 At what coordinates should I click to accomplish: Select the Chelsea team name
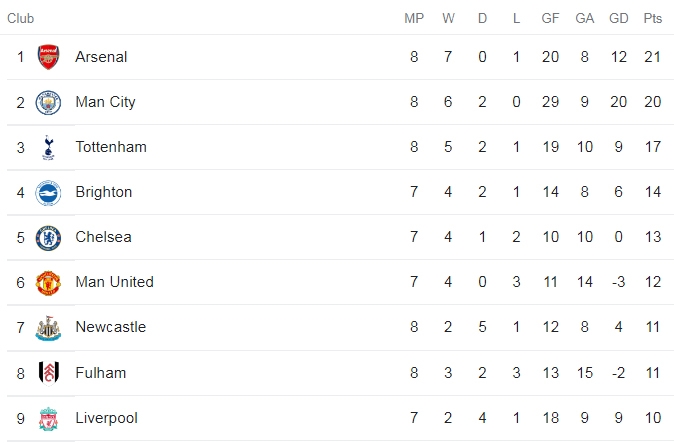[x=103, y=237]
